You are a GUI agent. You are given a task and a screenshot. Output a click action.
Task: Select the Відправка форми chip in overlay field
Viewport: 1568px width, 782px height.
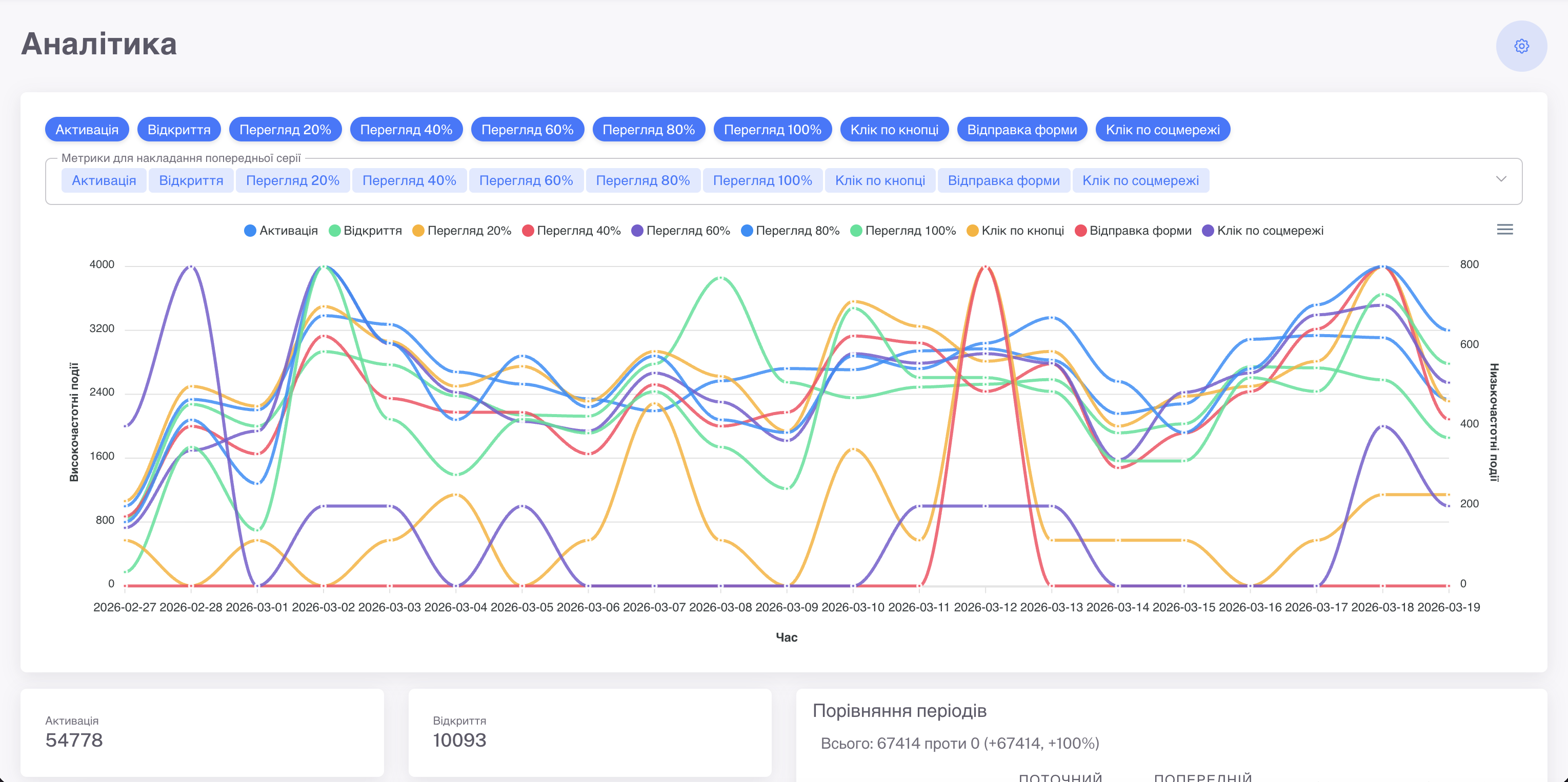pyautogui.click(x=1004, y=181)
